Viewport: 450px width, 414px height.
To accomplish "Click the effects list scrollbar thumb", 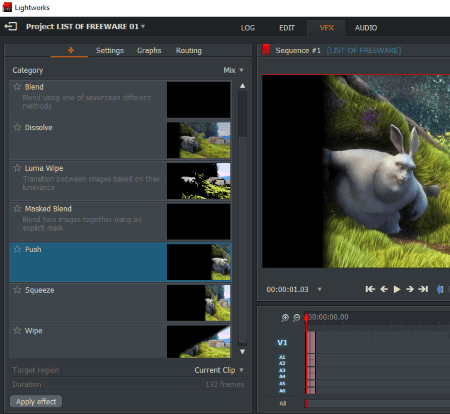I will tap(243, 114).
